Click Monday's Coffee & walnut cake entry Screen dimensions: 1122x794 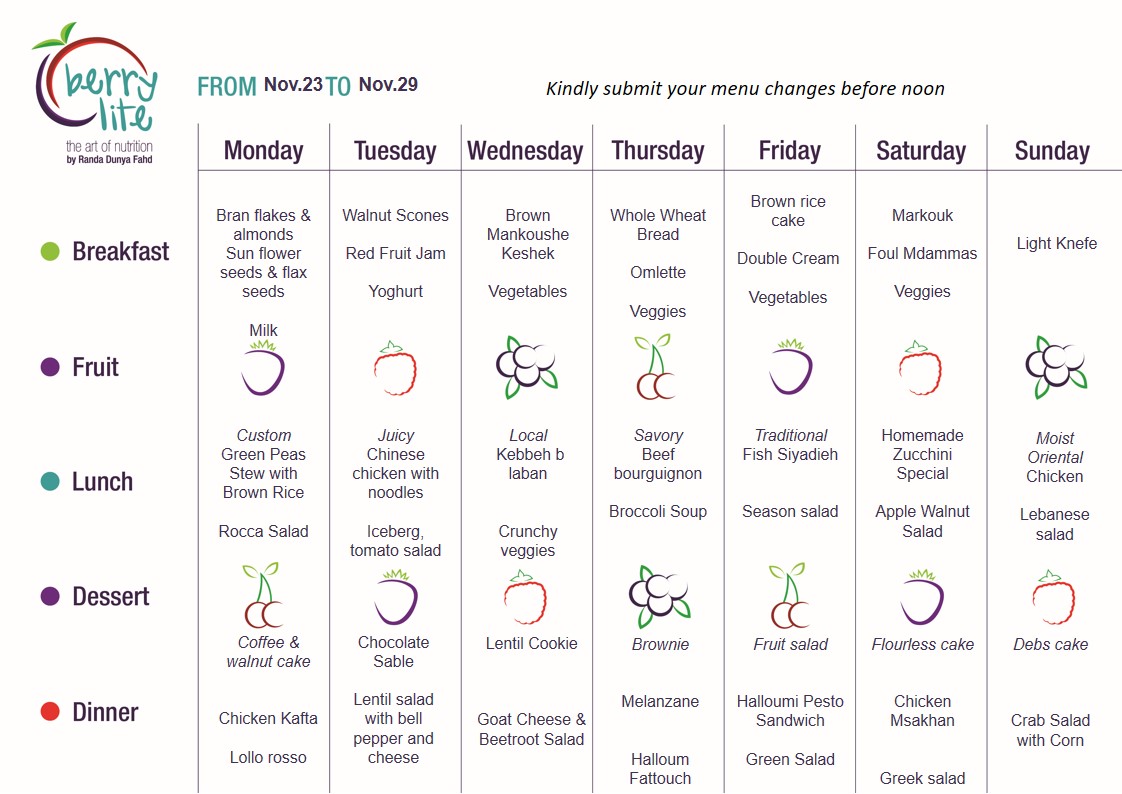coord(268,652)
